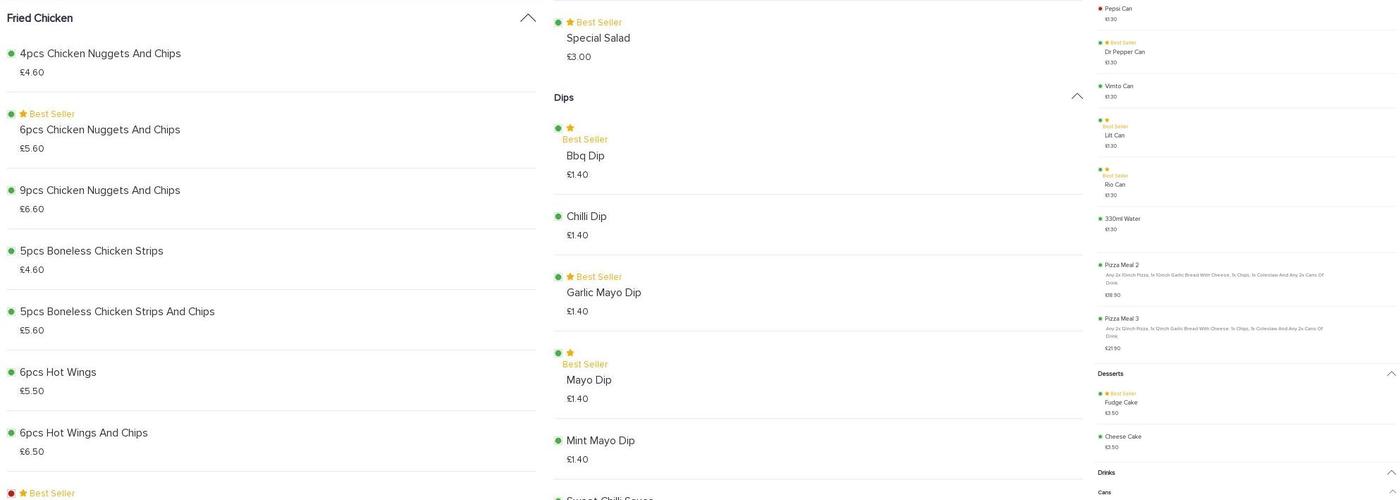This screenshot has width=1400, height=500.
Task: Select Pizza Meal 2 deal
Action: coord(1122,266)
